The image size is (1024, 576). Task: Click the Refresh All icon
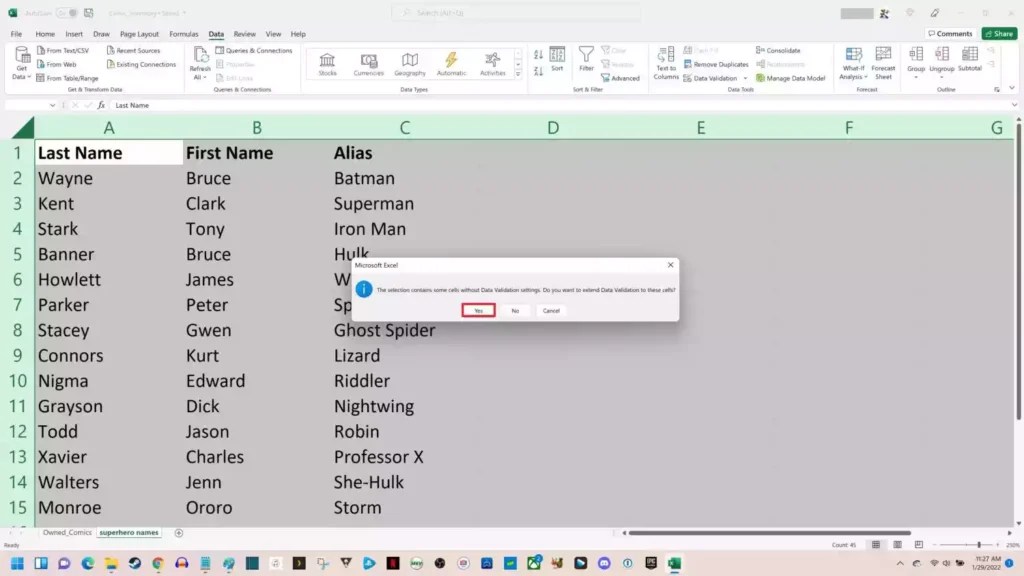pyautogui.click(x=200, y=58)
